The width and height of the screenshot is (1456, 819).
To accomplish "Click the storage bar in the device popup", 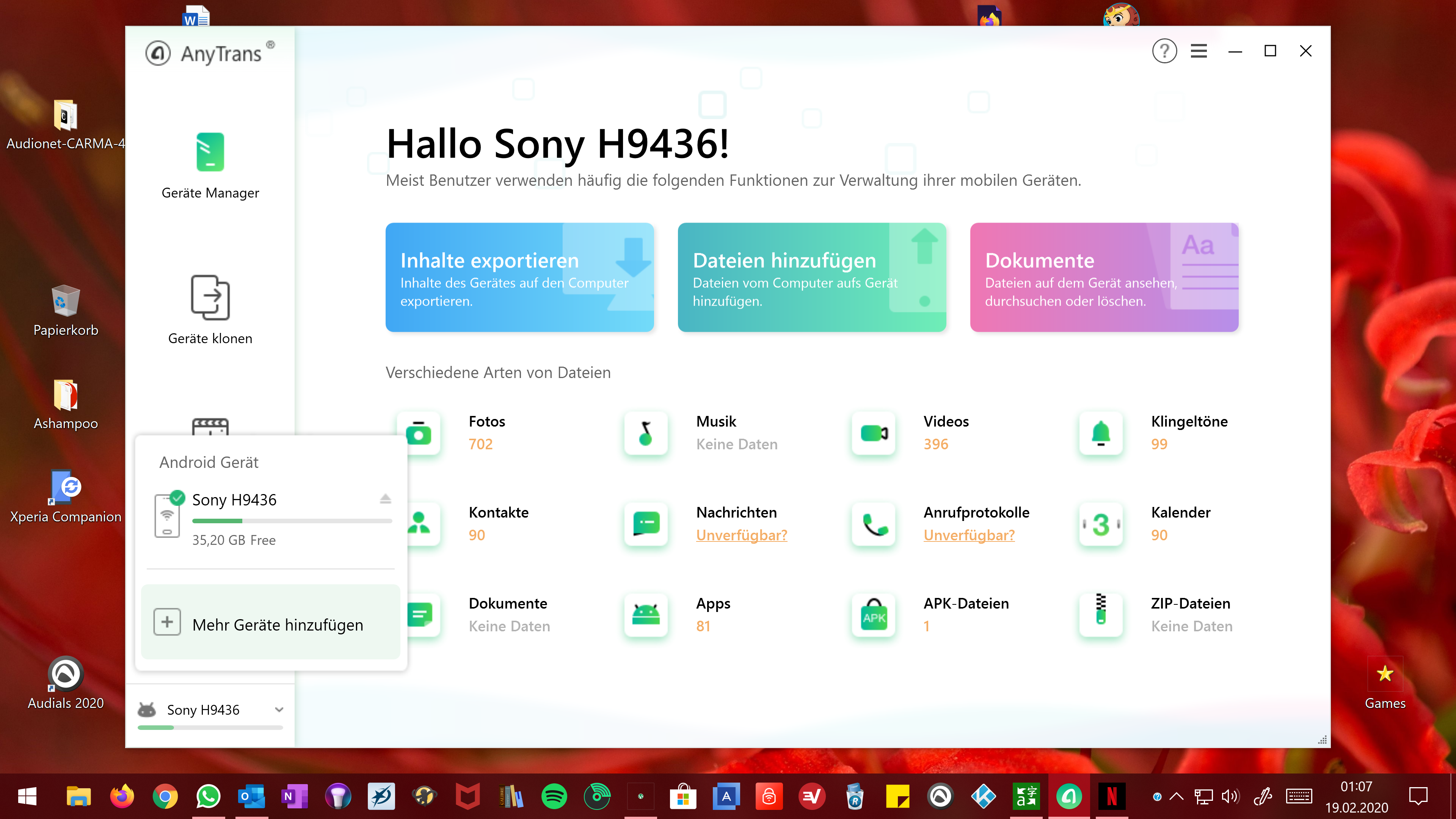I will tap(292, 521).
